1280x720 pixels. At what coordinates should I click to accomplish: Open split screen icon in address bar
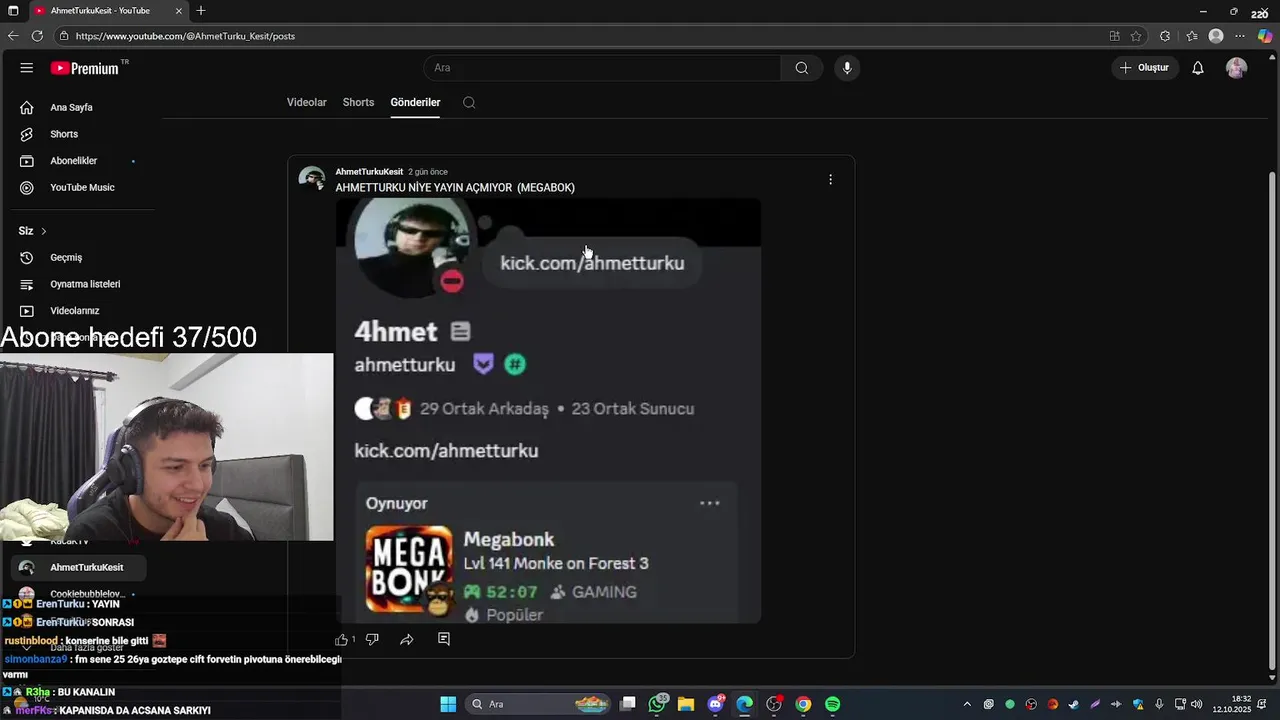[1114, 36]
